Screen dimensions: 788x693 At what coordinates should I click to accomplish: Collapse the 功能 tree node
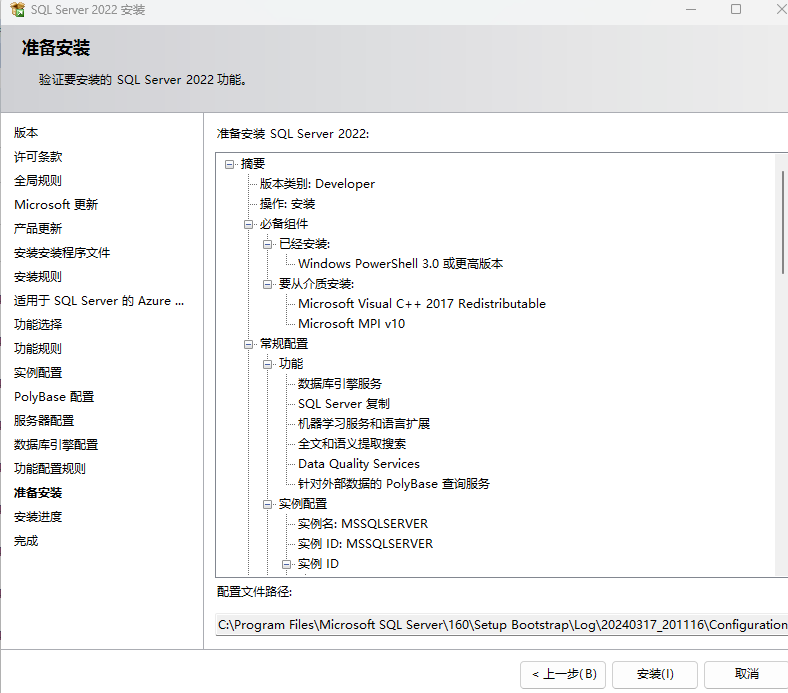[267, 364]
